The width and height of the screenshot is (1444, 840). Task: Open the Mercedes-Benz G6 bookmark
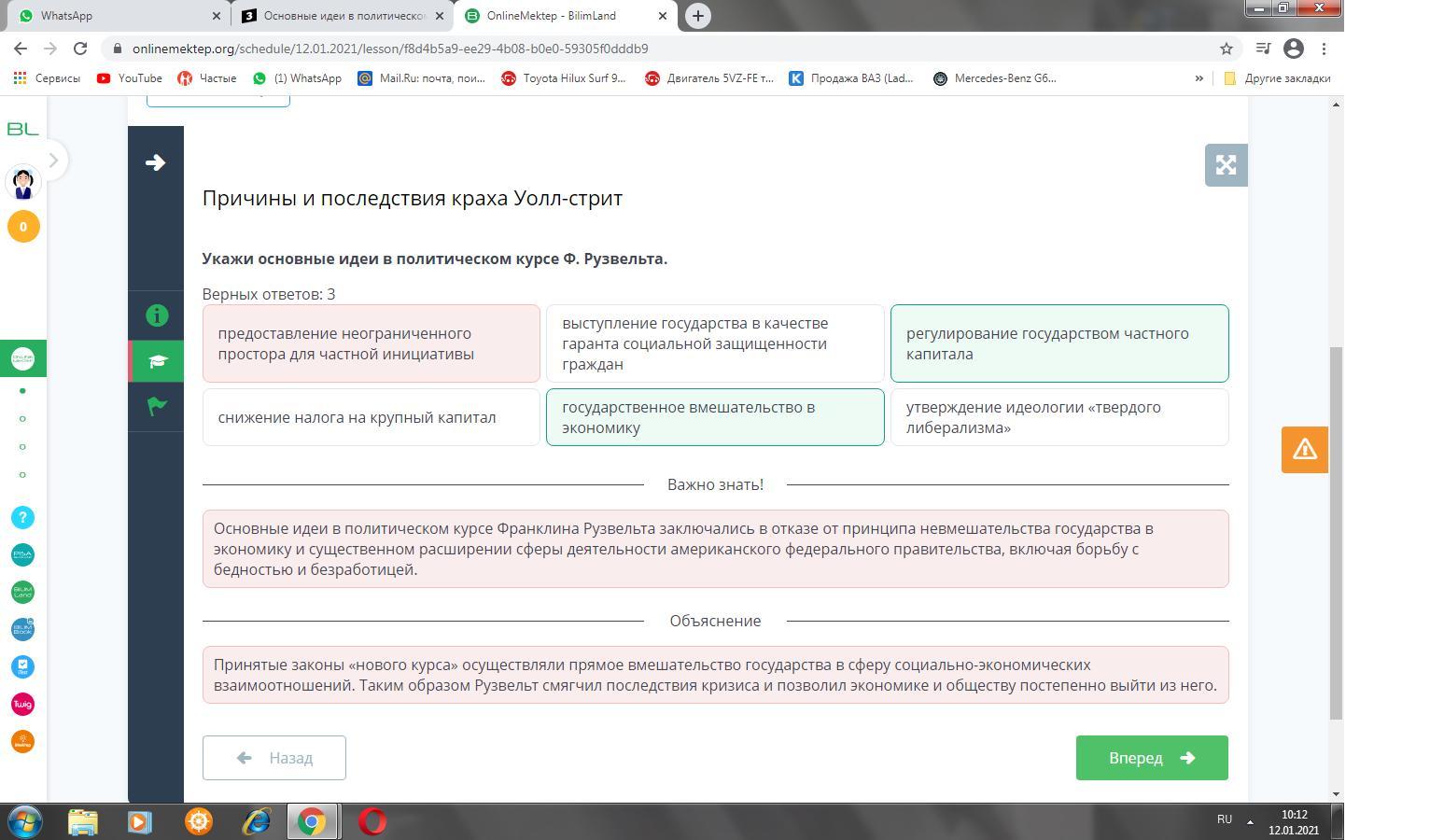click(x=995, y=78)
